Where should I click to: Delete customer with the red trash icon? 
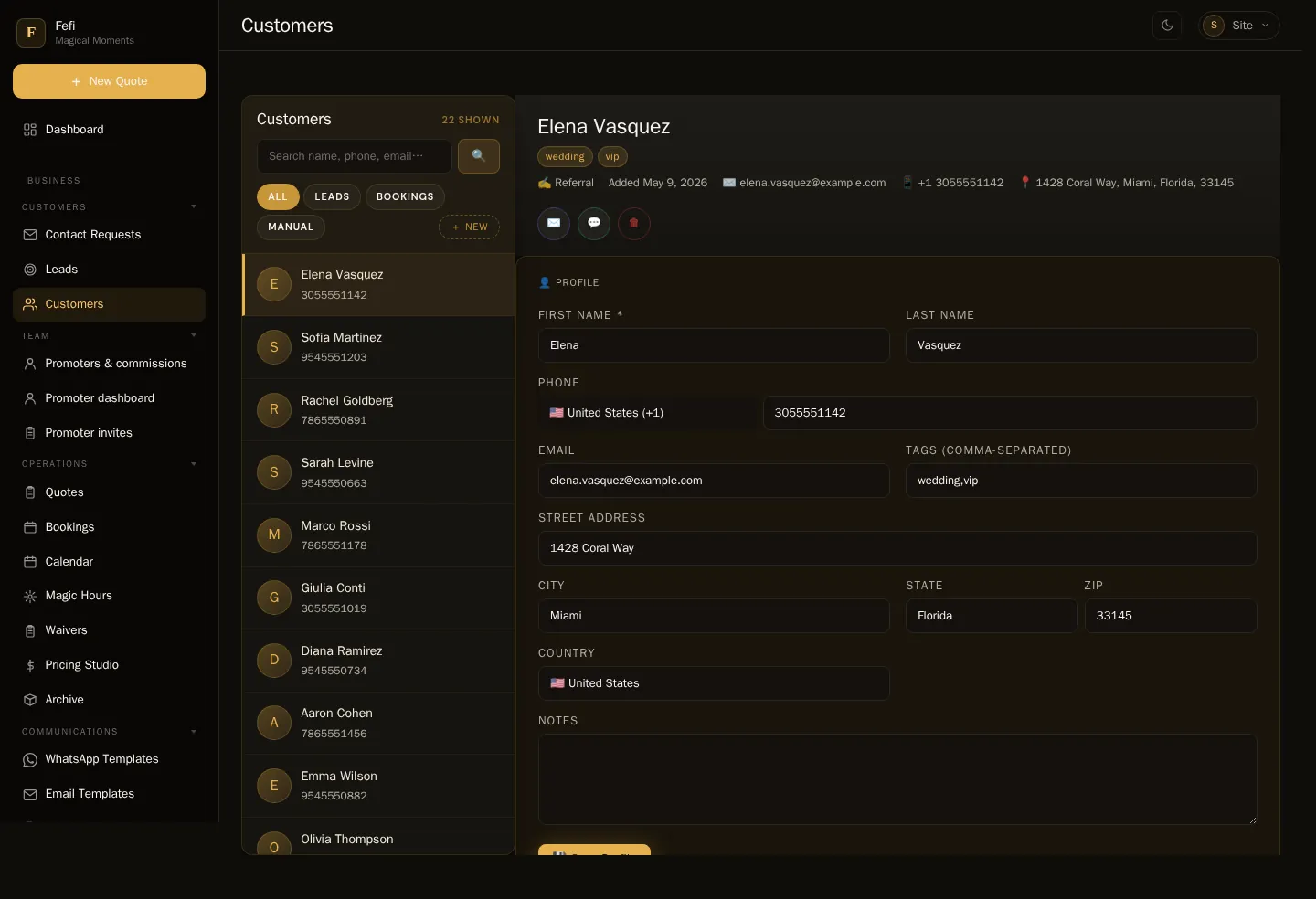coord(634,223)
